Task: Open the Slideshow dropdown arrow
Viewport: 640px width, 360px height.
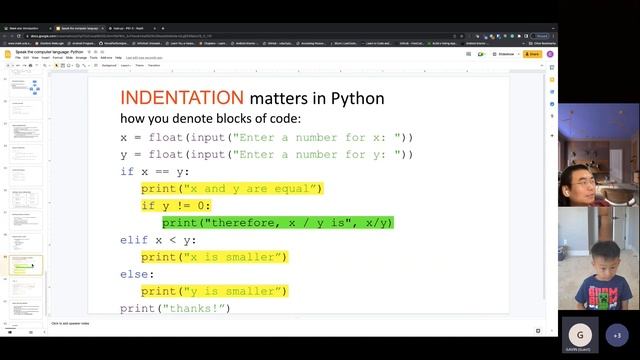Action: [519, 54]
